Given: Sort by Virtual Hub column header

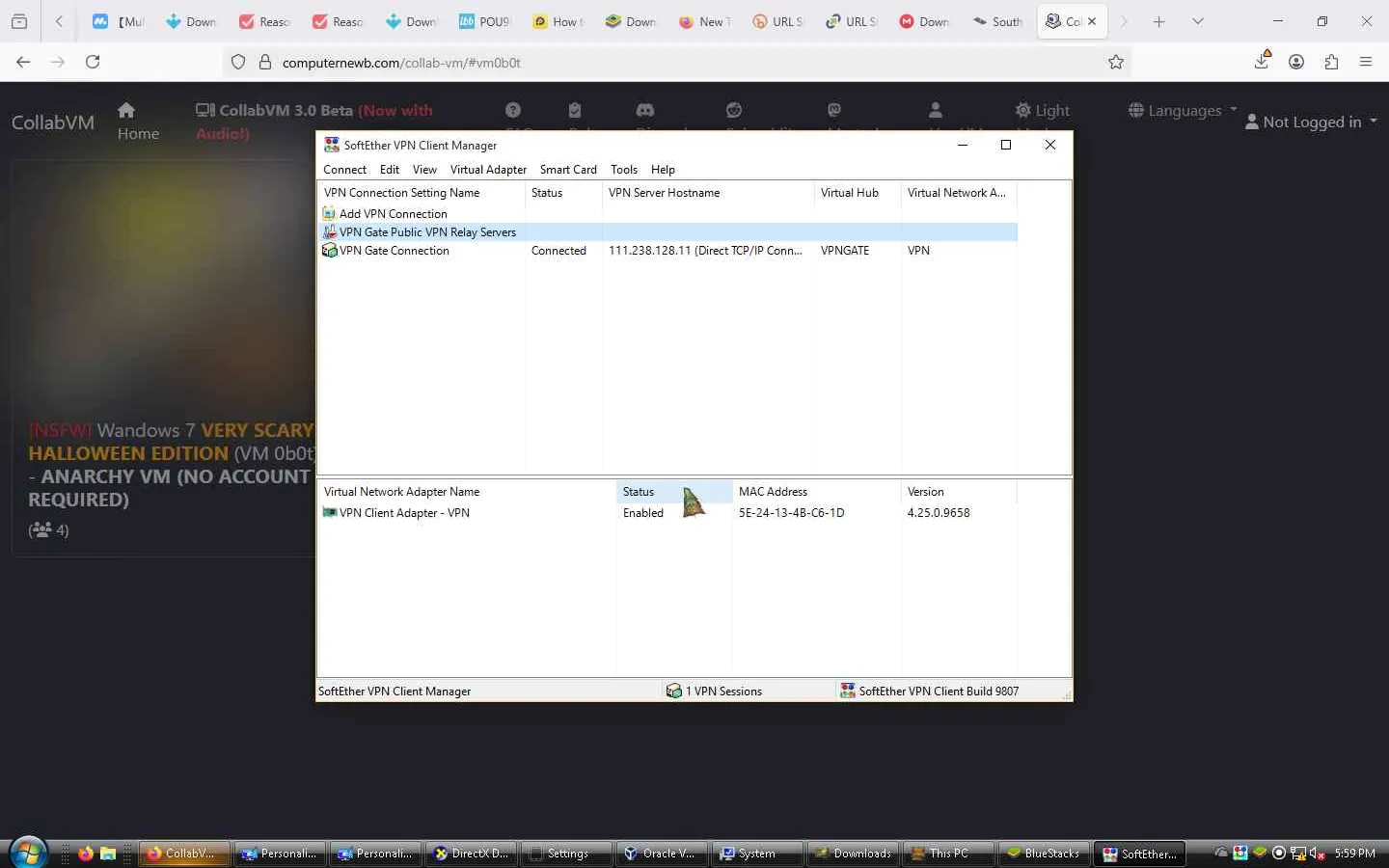Looking at the screenshot, I should pos(858,193).
